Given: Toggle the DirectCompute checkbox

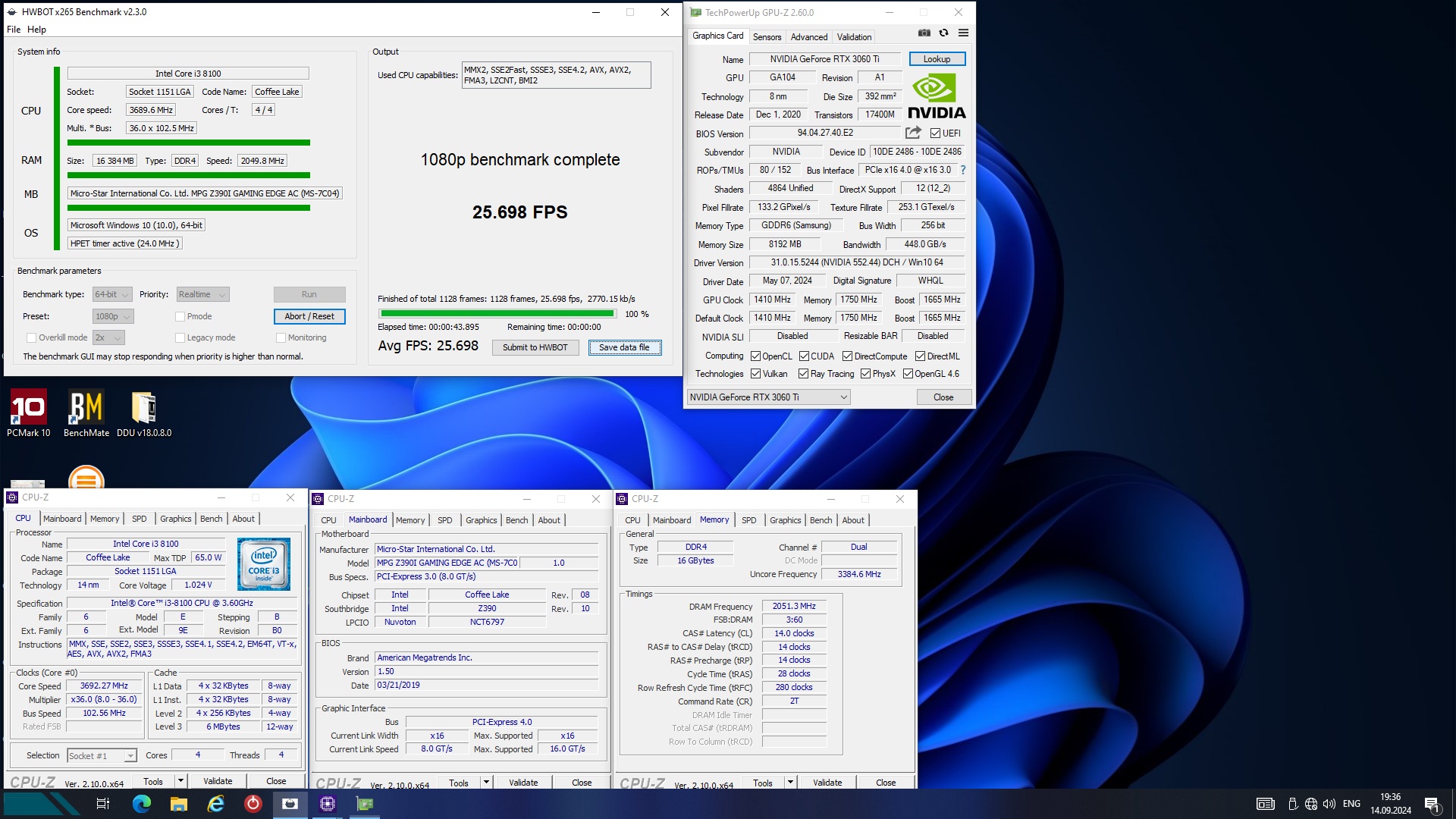Looking at the screenshot, I should [x=847, y=356].
